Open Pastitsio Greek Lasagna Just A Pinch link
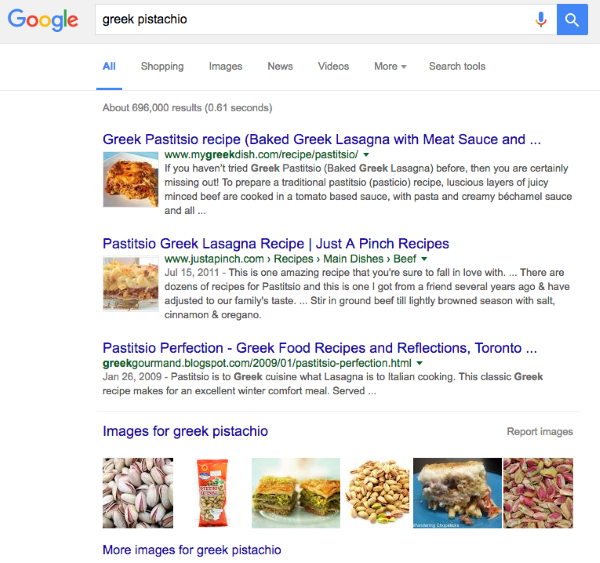The width and height of the screenshot is (600, 563). pos(276,243)
